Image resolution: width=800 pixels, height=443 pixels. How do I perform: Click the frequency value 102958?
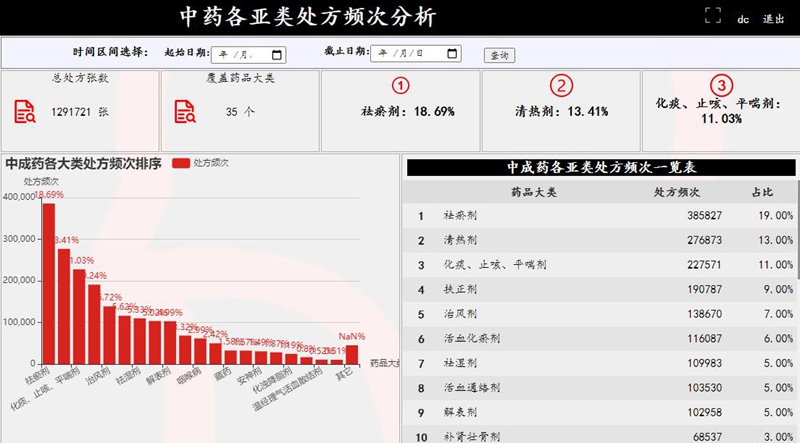704,412
